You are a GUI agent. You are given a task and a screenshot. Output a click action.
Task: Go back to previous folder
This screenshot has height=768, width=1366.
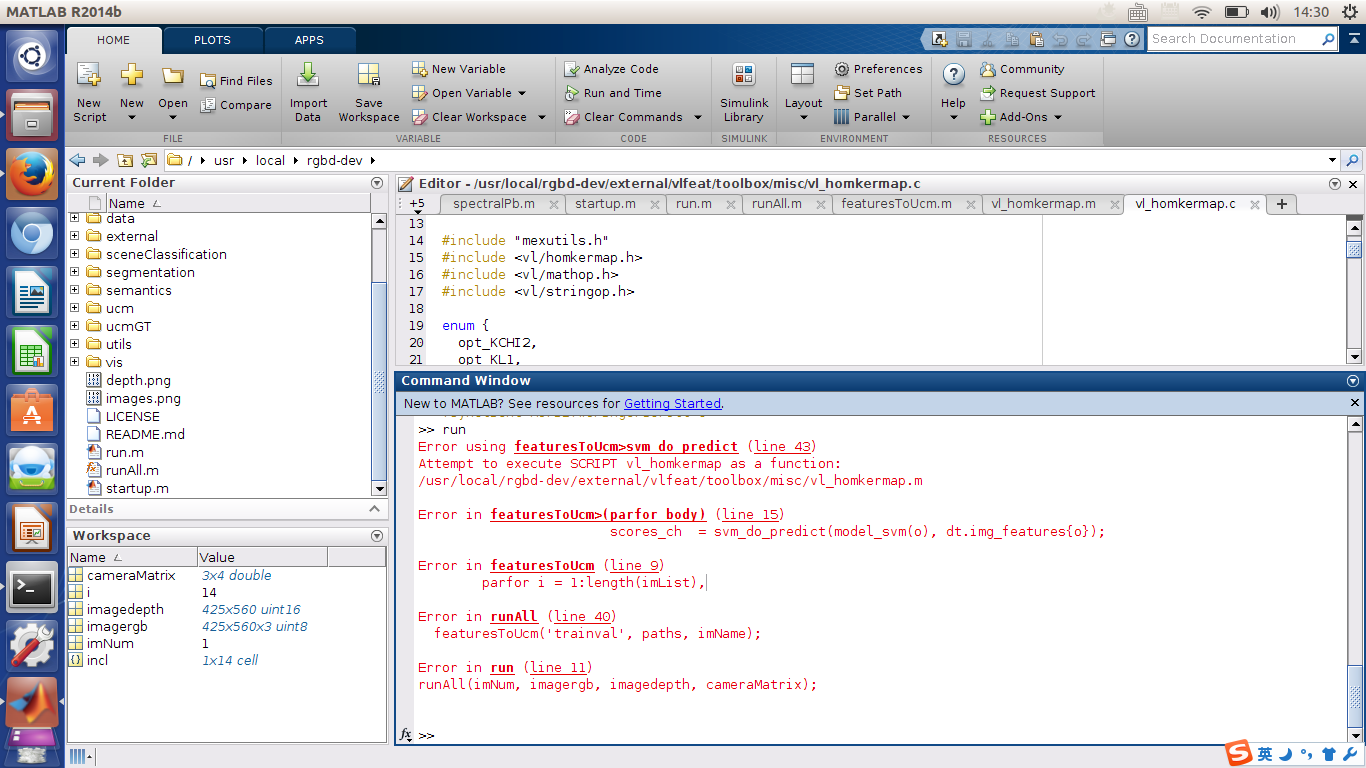77,160
